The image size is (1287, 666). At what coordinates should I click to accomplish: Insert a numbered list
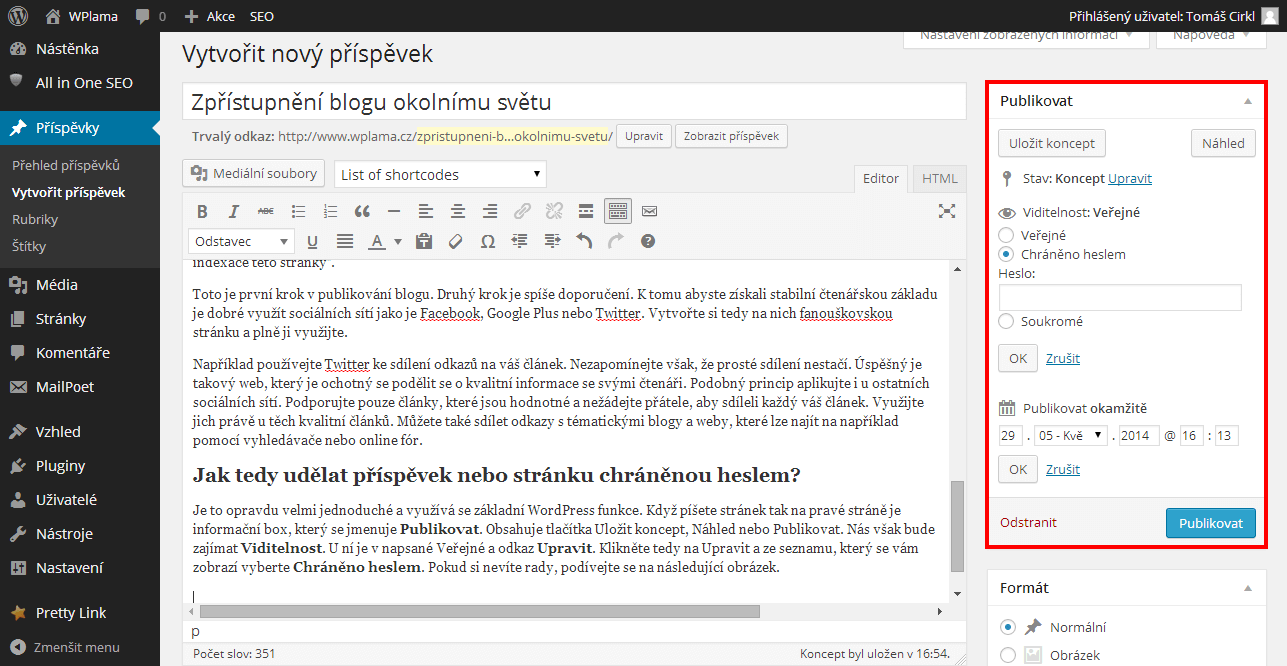click(x=330, y=211)
